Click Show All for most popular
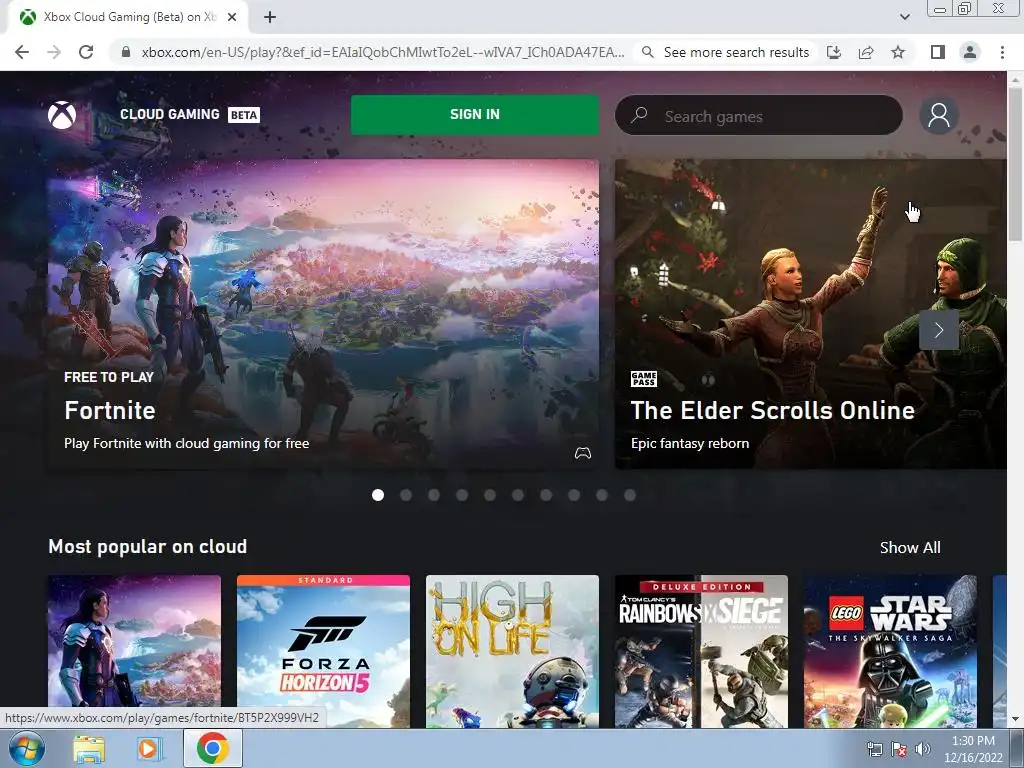 tap(910, 547)
